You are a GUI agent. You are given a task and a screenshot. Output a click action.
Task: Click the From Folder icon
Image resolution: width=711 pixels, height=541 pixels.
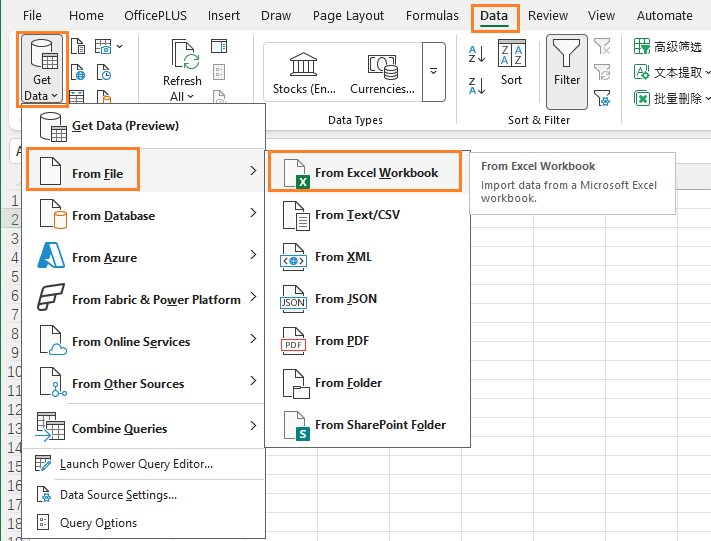[296, 384]
